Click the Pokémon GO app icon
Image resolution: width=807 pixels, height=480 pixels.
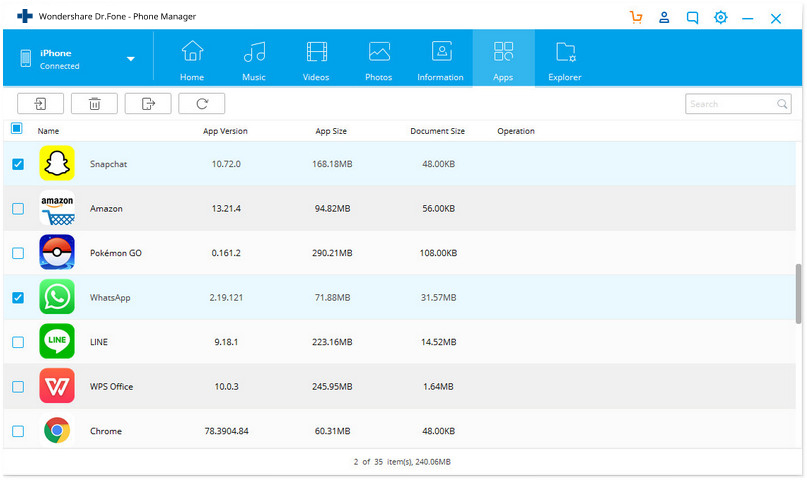point(57,252)
